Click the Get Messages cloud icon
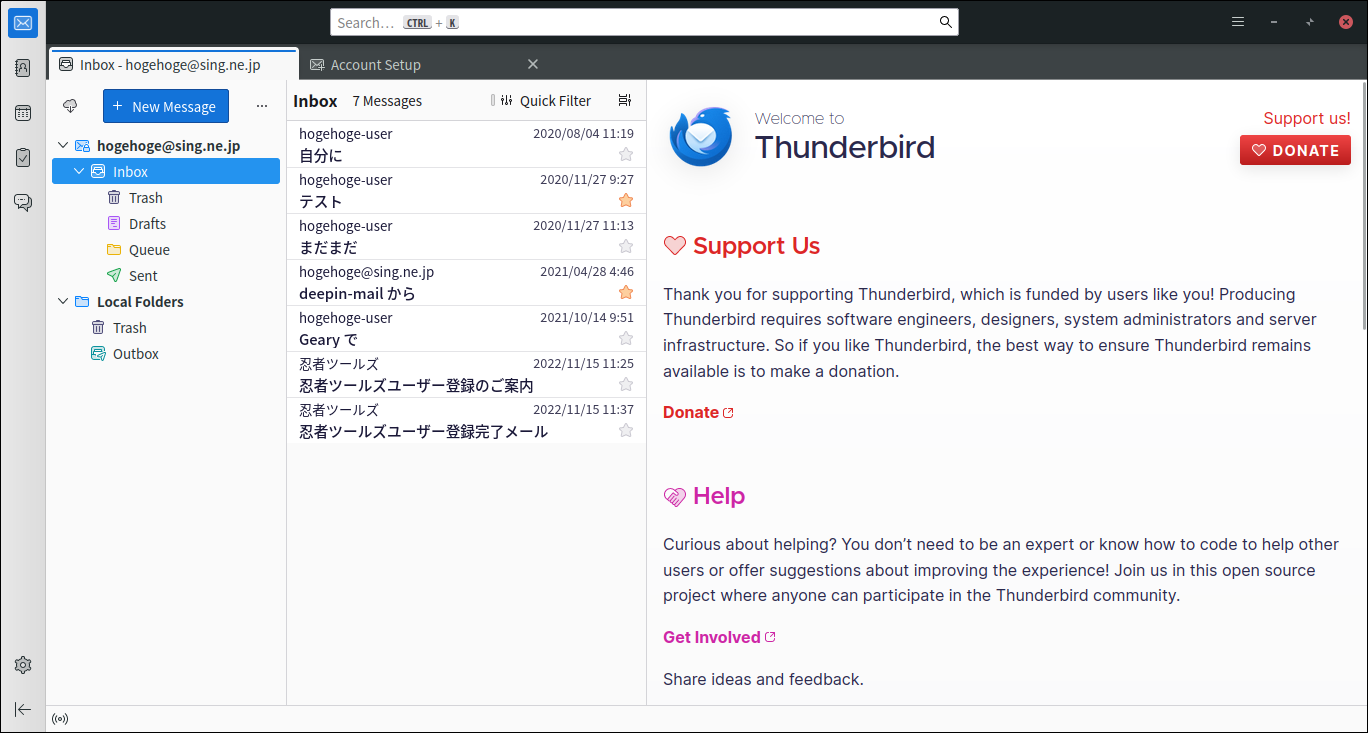Screen dimensions: 1368x733 pyautogui.click(x=70, y=106)
